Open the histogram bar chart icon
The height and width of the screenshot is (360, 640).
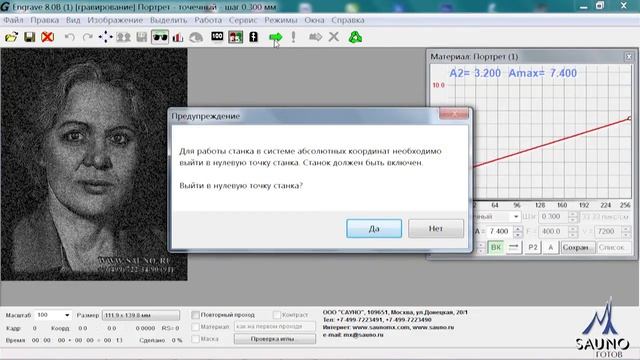178,37
